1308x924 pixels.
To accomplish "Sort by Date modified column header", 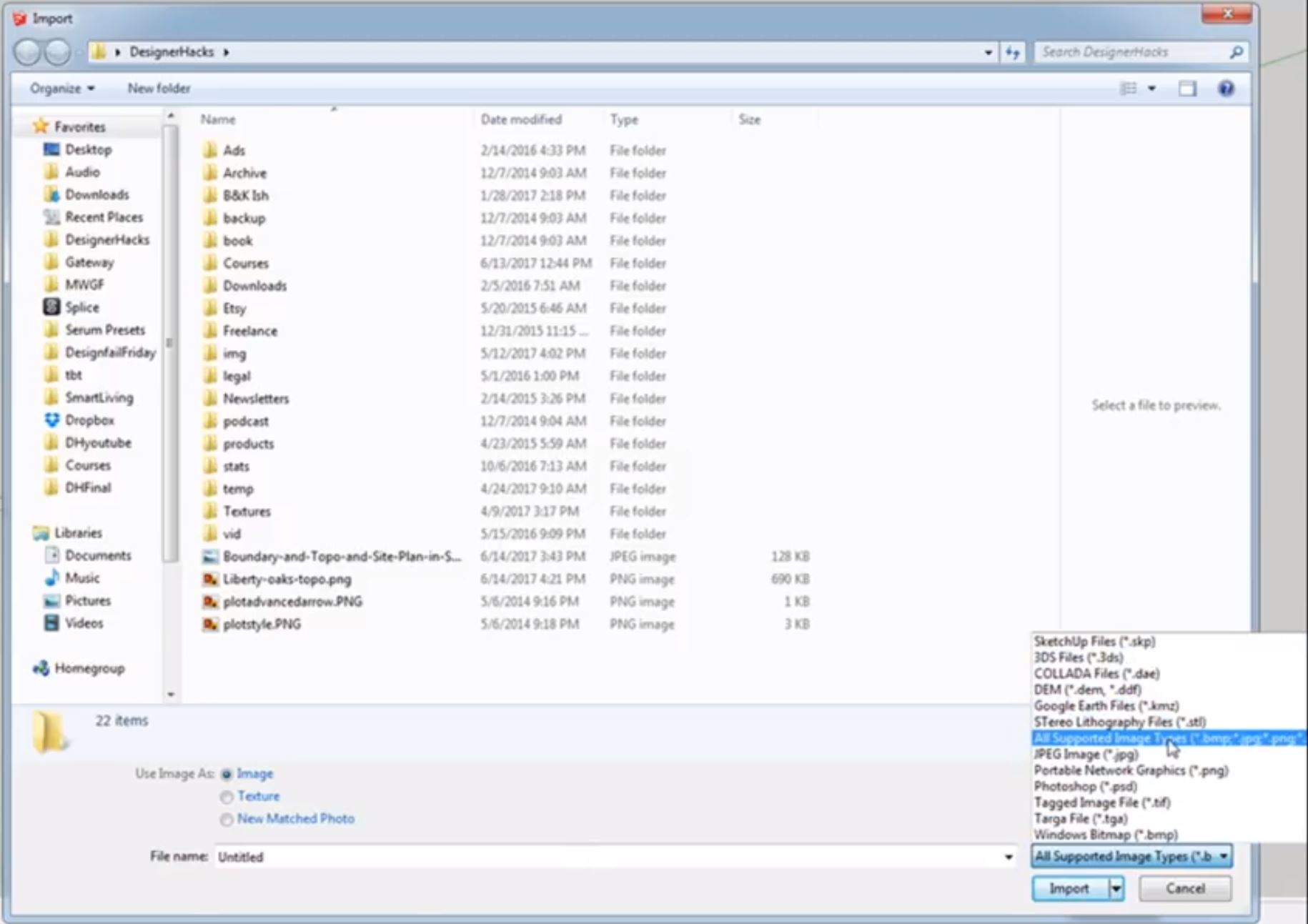I will coord(521,119).
